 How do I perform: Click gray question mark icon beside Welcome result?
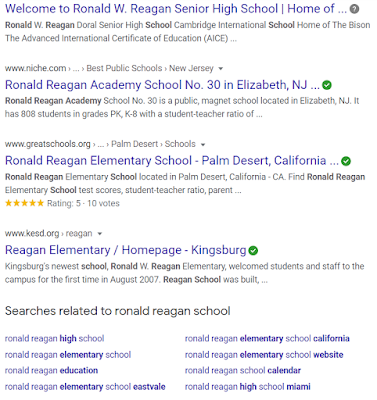click(x=354, y=9)
